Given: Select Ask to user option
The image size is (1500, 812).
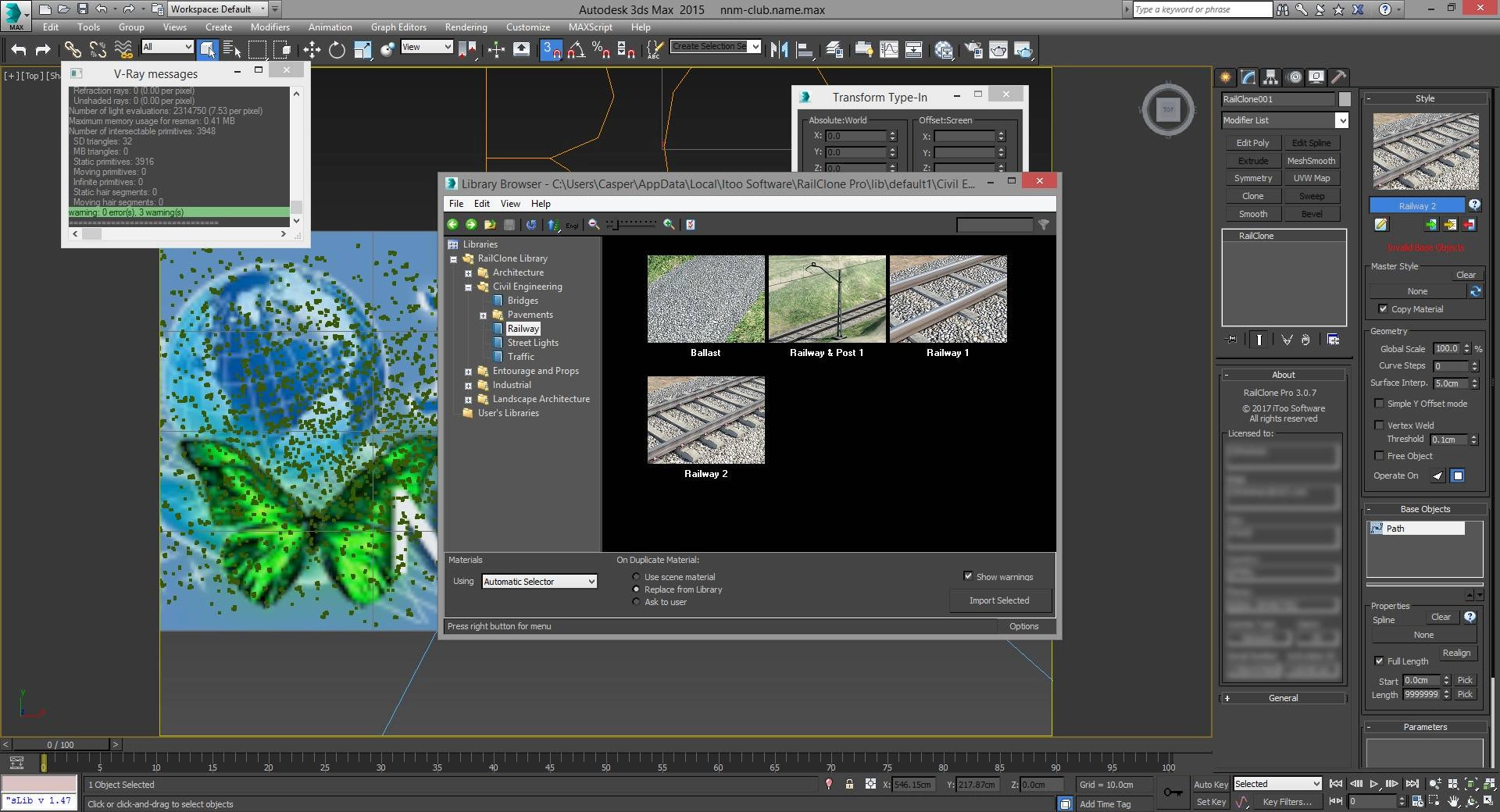Looking at the screenshot, I should [636, 602].
